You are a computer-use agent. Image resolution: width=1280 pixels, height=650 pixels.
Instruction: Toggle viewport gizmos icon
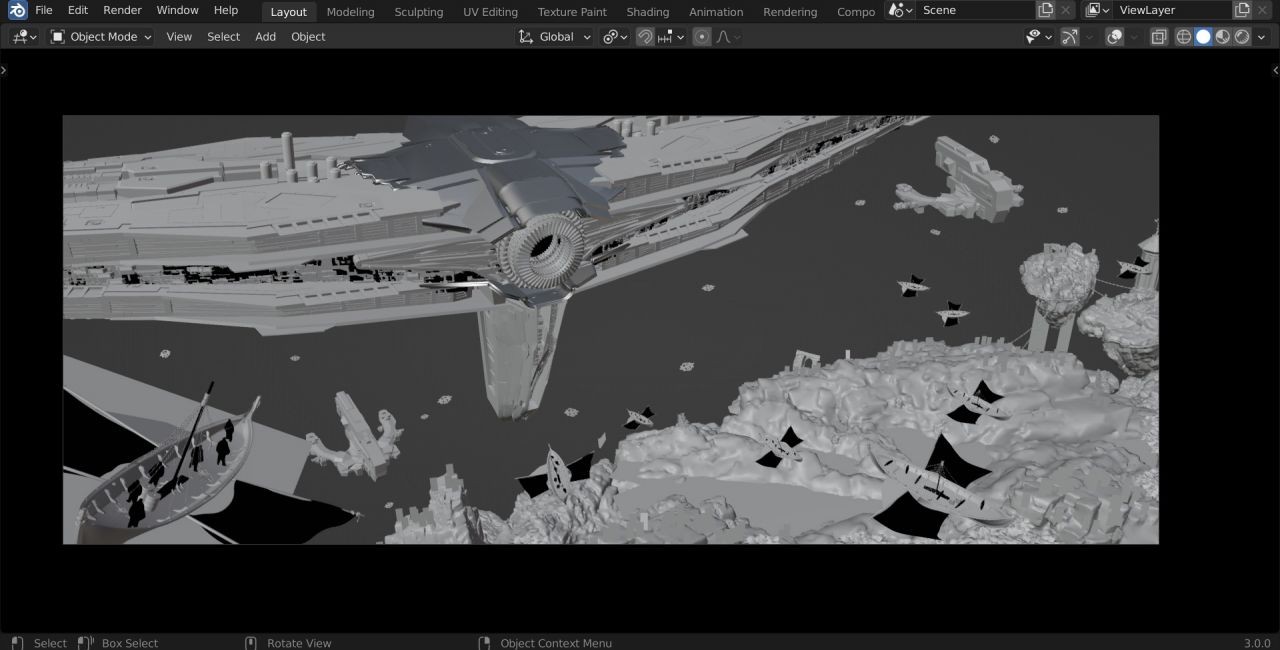point(1070,37)
